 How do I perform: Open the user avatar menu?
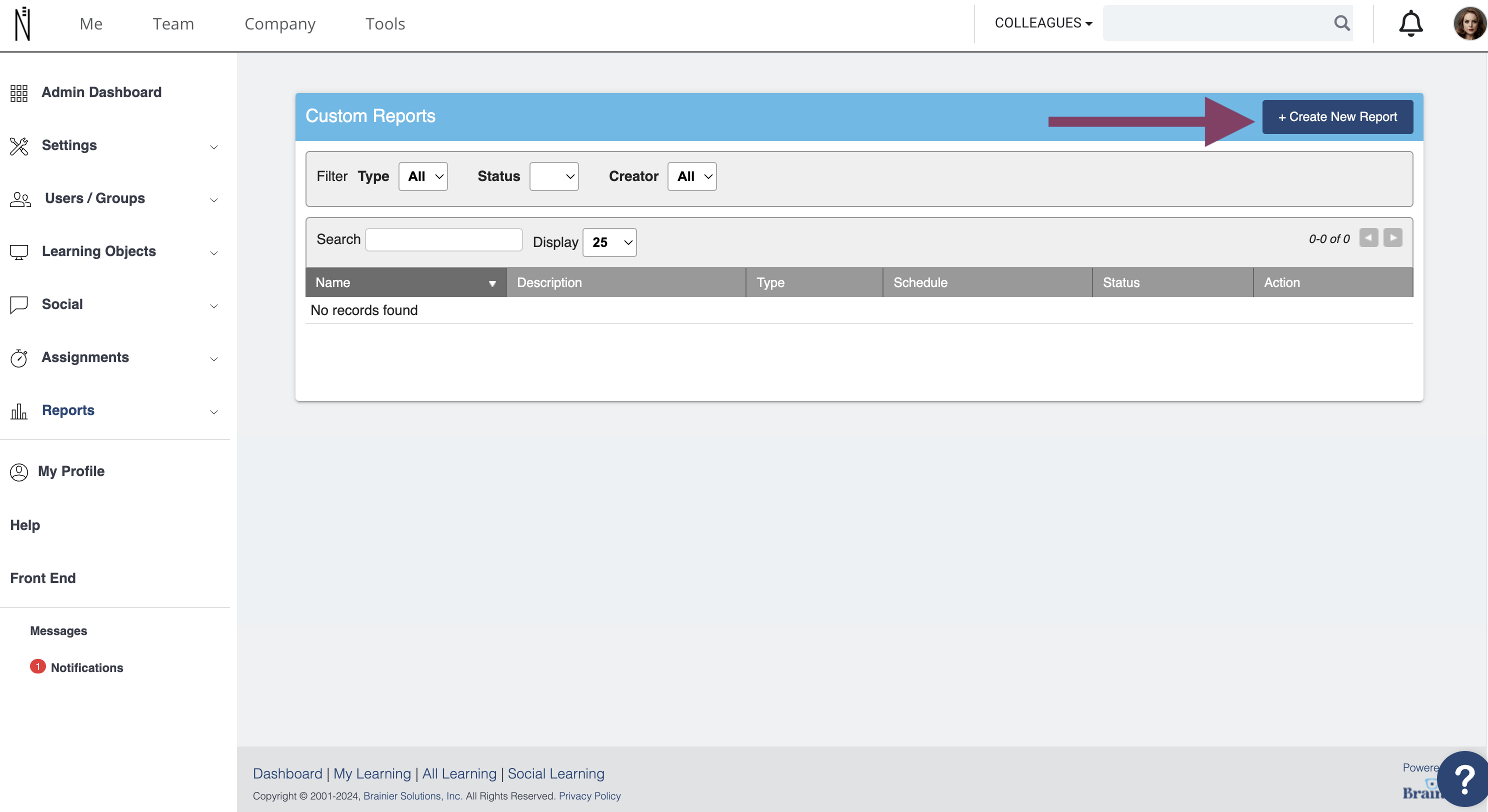(x=1469, y=23)
